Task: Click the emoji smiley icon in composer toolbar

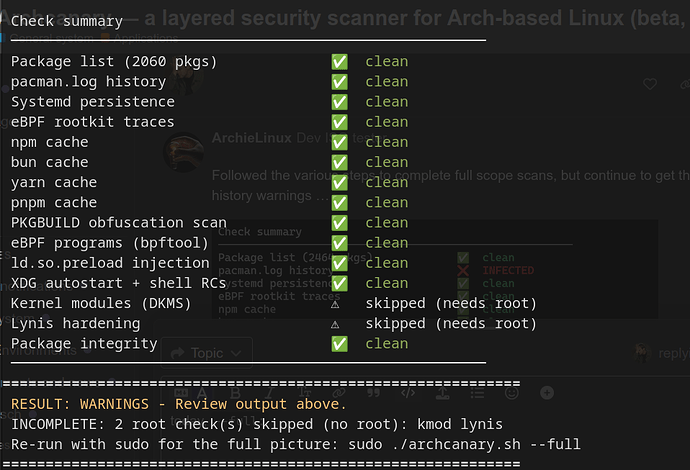Action: [x=512, y=393]
